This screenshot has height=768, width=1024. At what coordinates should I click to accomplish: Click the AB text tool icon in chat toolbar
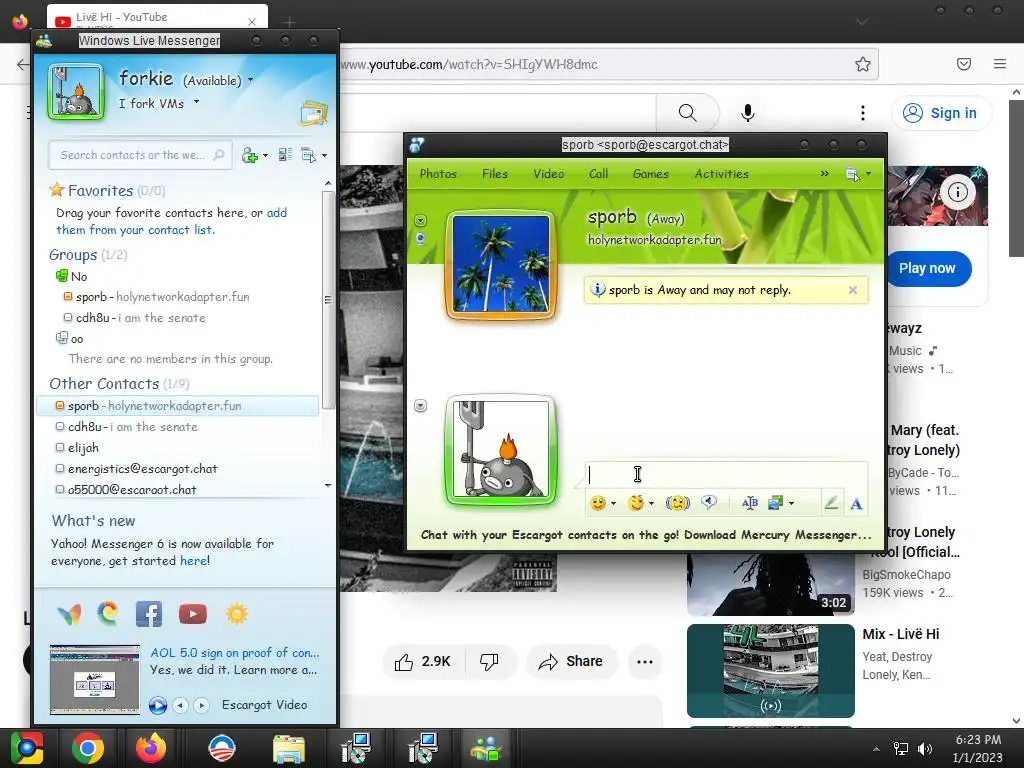point(750,503)
